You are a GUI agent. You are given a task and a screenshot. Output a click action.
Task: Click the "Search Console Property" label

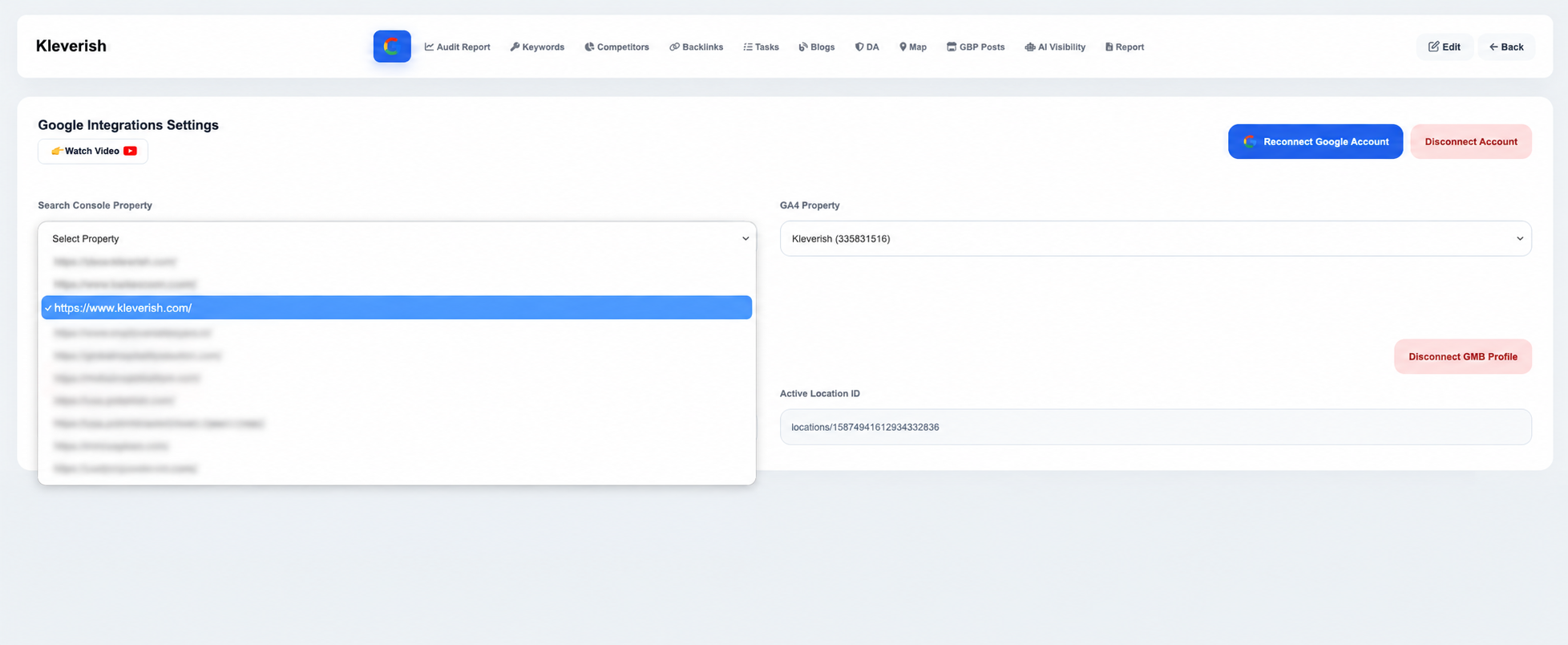[95, 205]
